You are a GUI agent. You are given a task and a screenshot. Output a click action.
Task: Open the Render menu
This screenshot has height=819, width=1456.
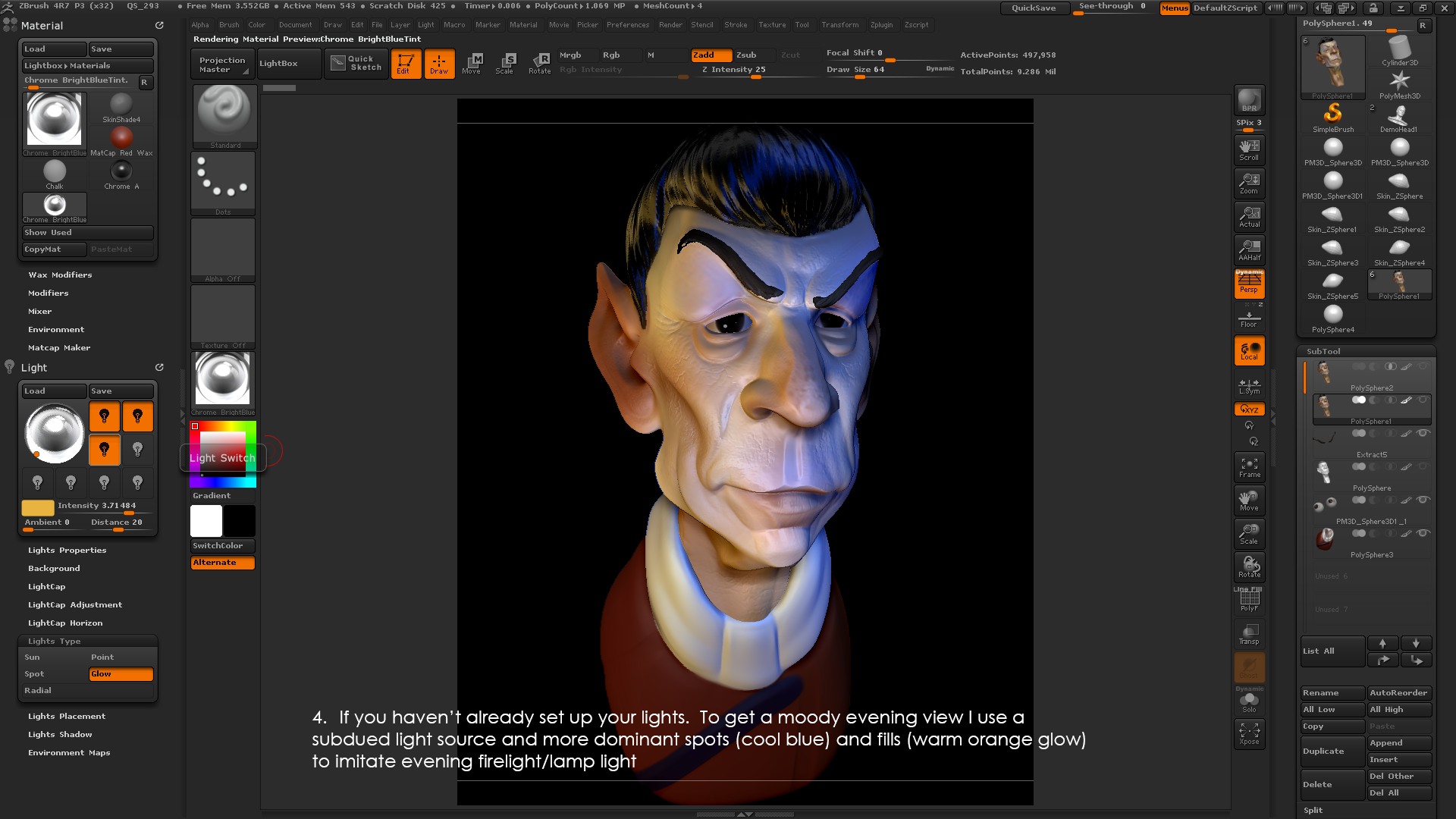(x=670, y=24)
